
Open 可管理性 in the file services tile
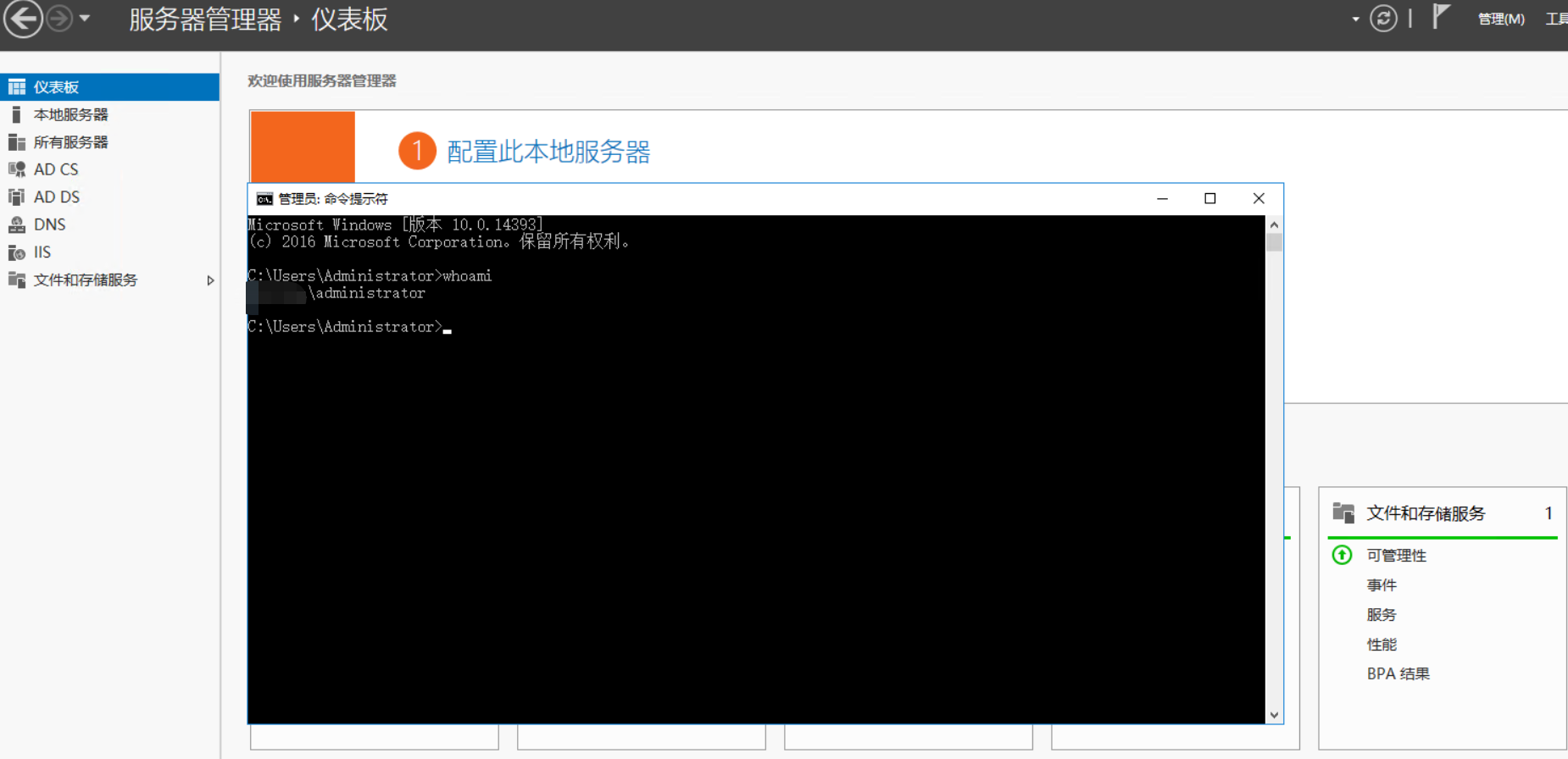(x=1396, y=556)
